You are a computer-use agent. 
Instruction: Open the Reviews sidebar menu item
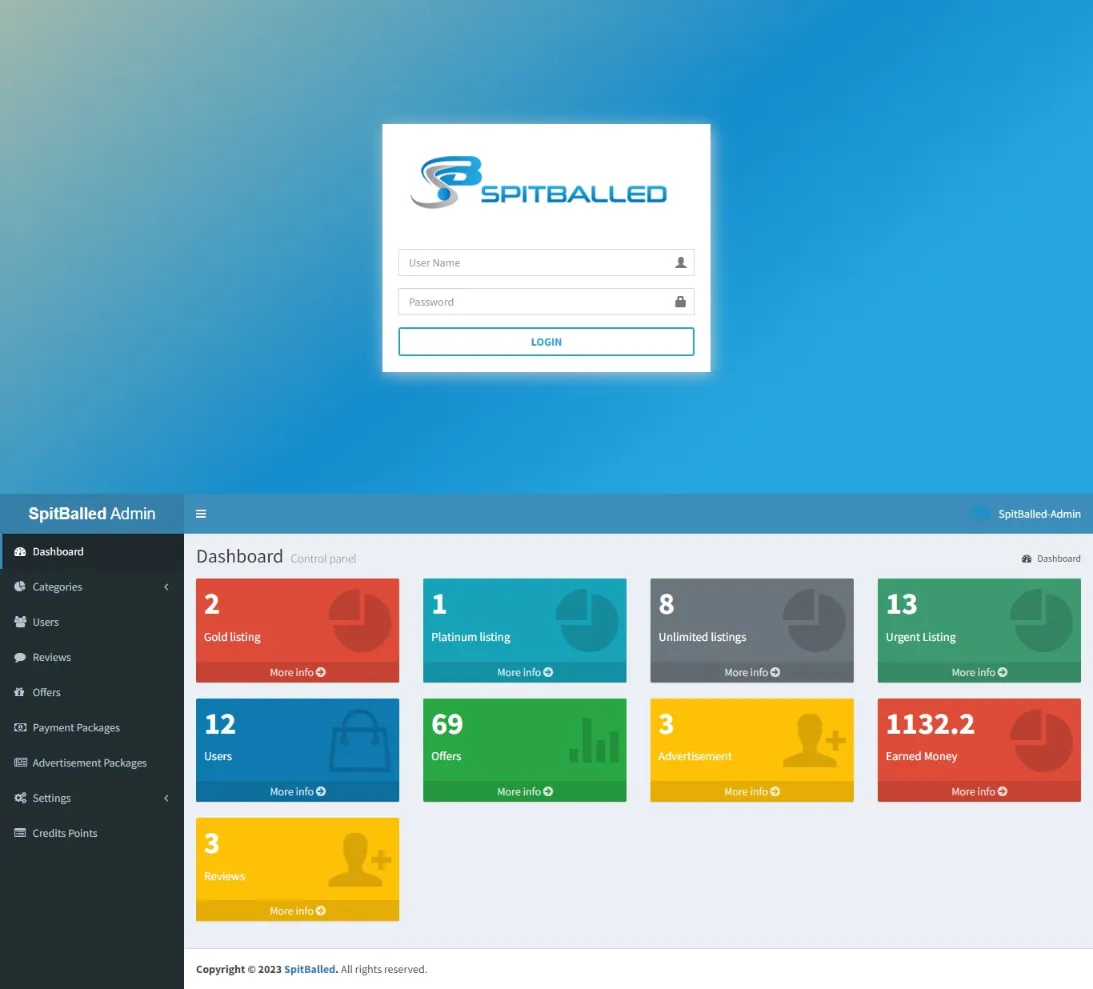(92, 657)
